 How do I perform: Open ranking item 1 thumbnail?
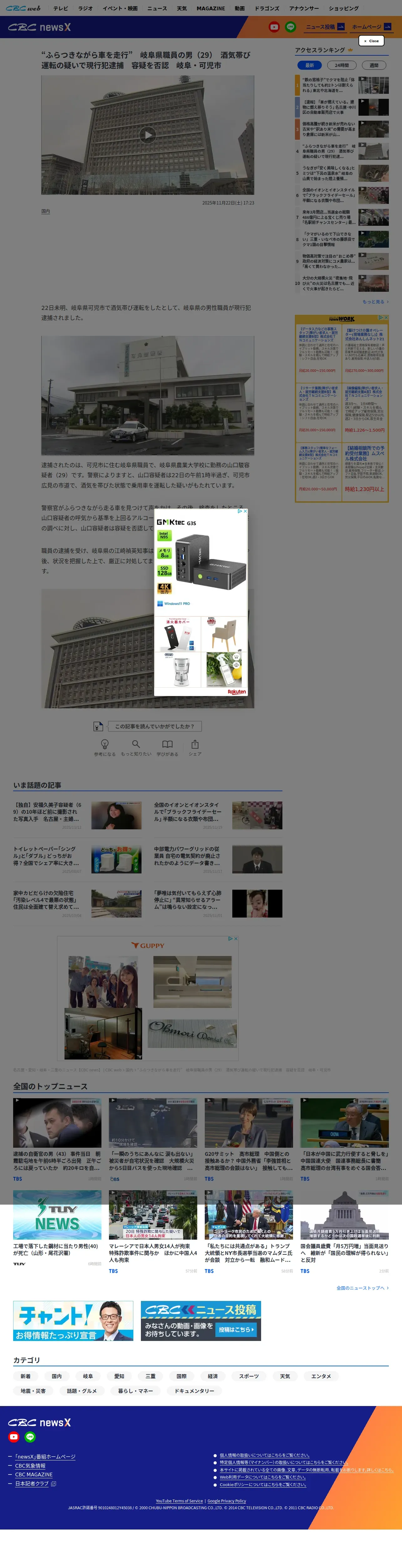pos(374,85)
